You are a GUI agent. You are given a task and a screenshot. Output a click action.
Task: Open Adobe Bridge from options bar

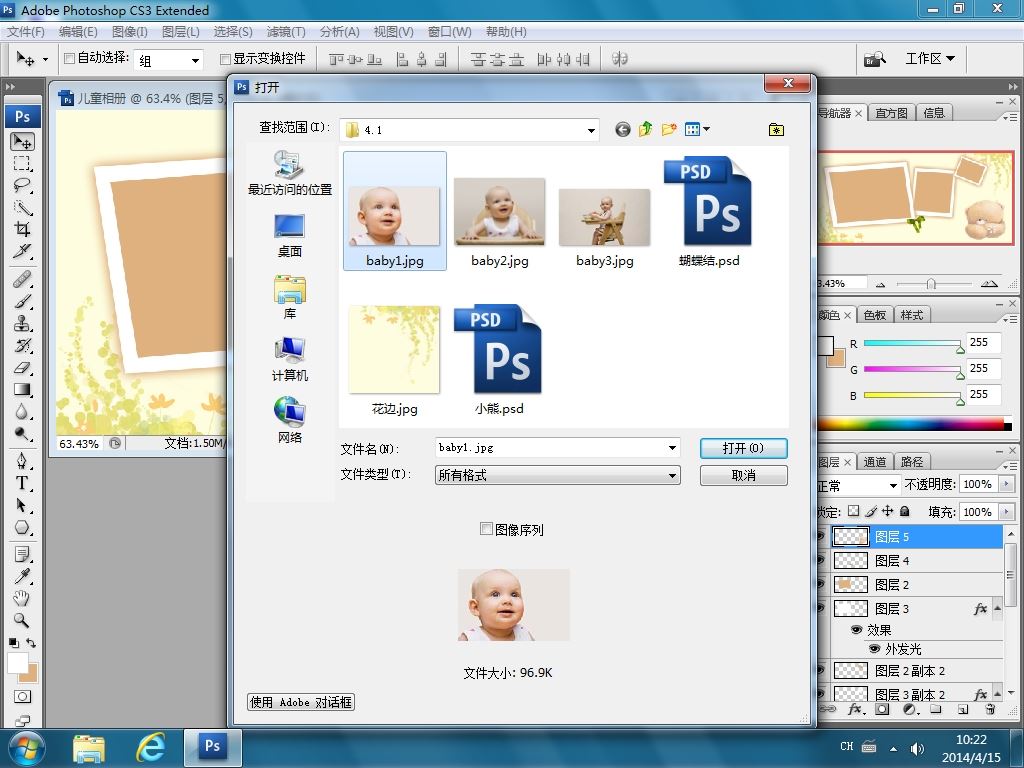coord(874,59)
